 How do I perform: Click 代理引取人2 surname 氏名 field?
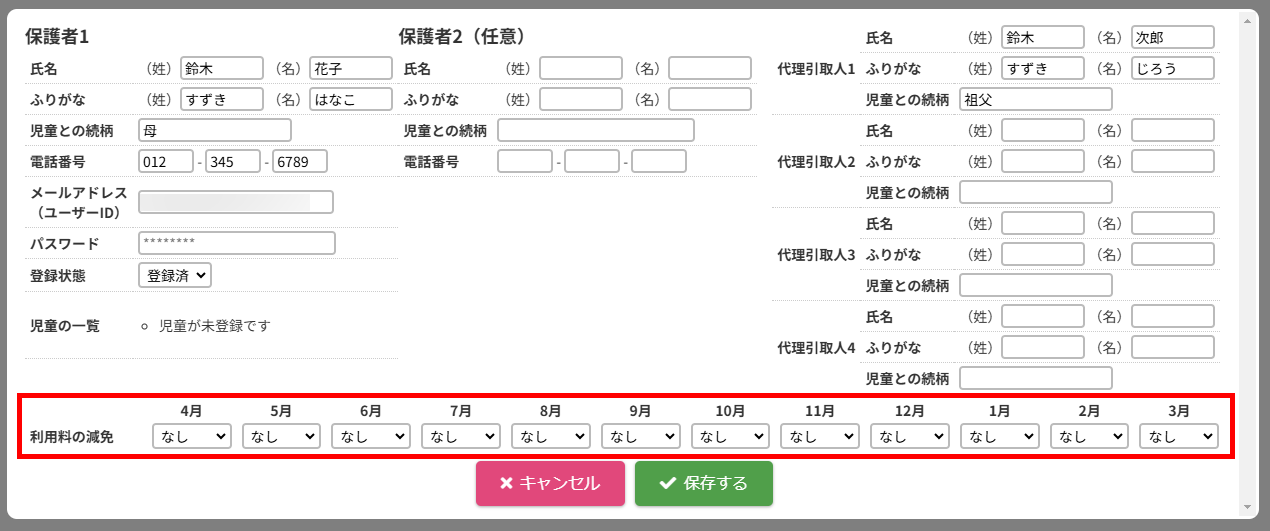1043,131
